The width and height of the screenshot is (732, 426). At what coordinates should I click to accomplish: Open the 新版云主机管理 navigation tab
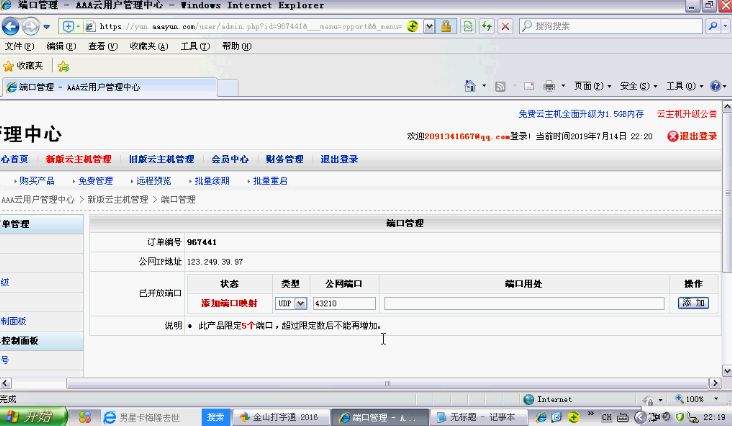[x=78, y=159]
